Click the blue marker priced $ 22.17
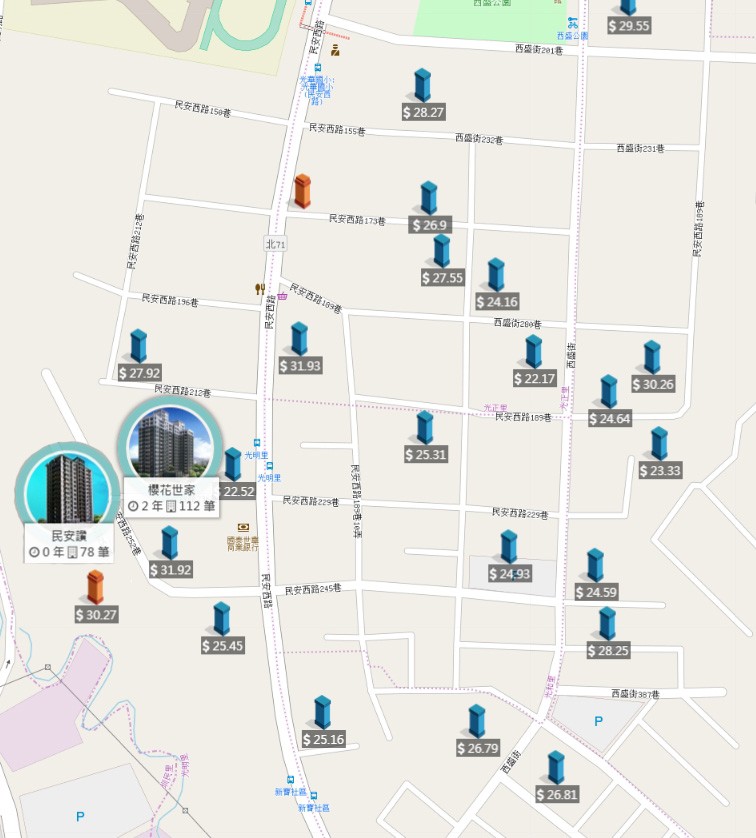Viewport: 756px width, 838px height. click(533, 352)
